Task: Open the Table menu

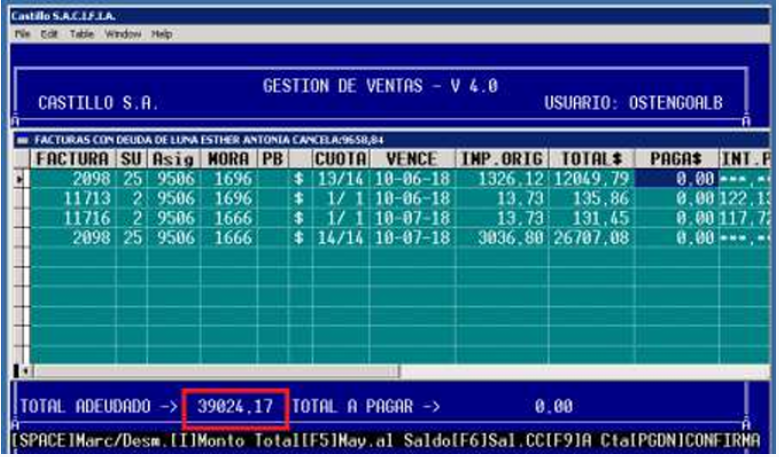Action: [x=81, y=33]
